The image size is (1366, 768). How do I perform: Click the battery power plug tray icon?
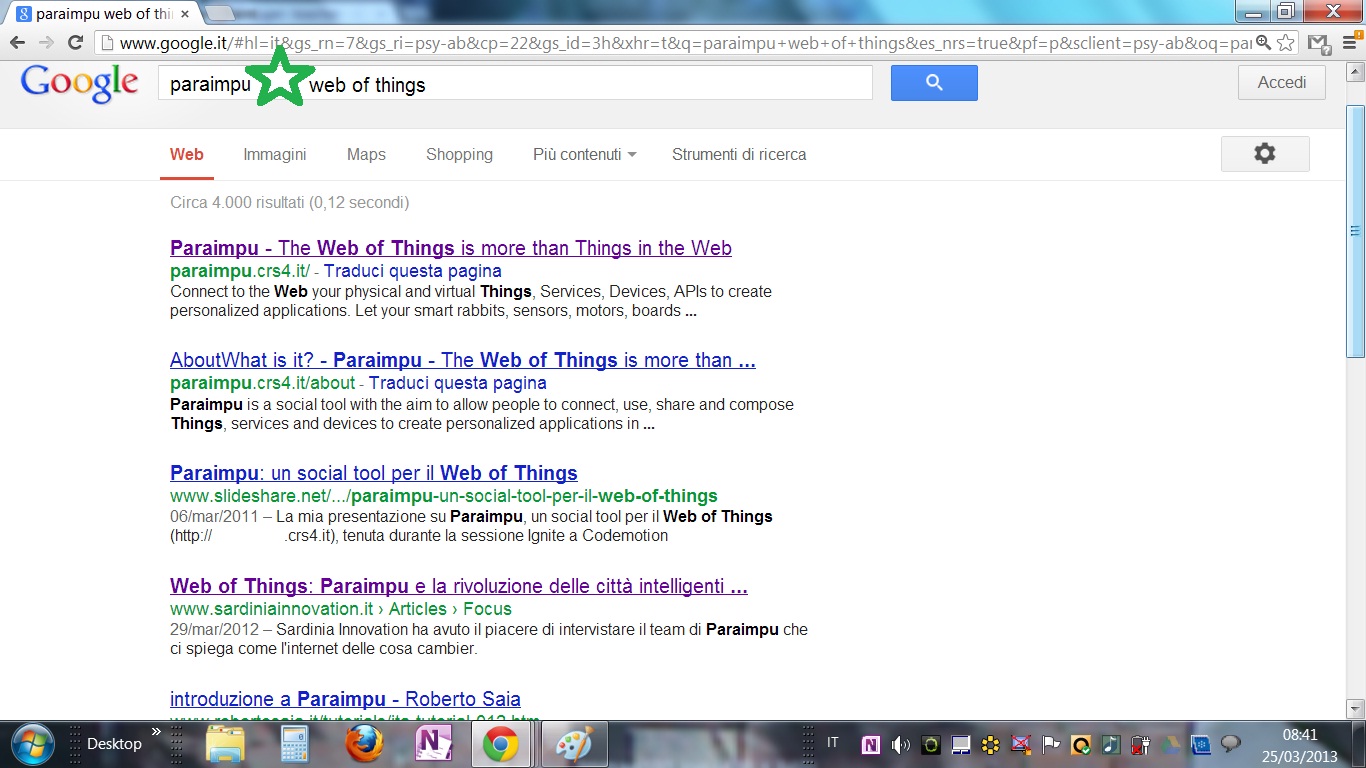(x=1140, y=744)
